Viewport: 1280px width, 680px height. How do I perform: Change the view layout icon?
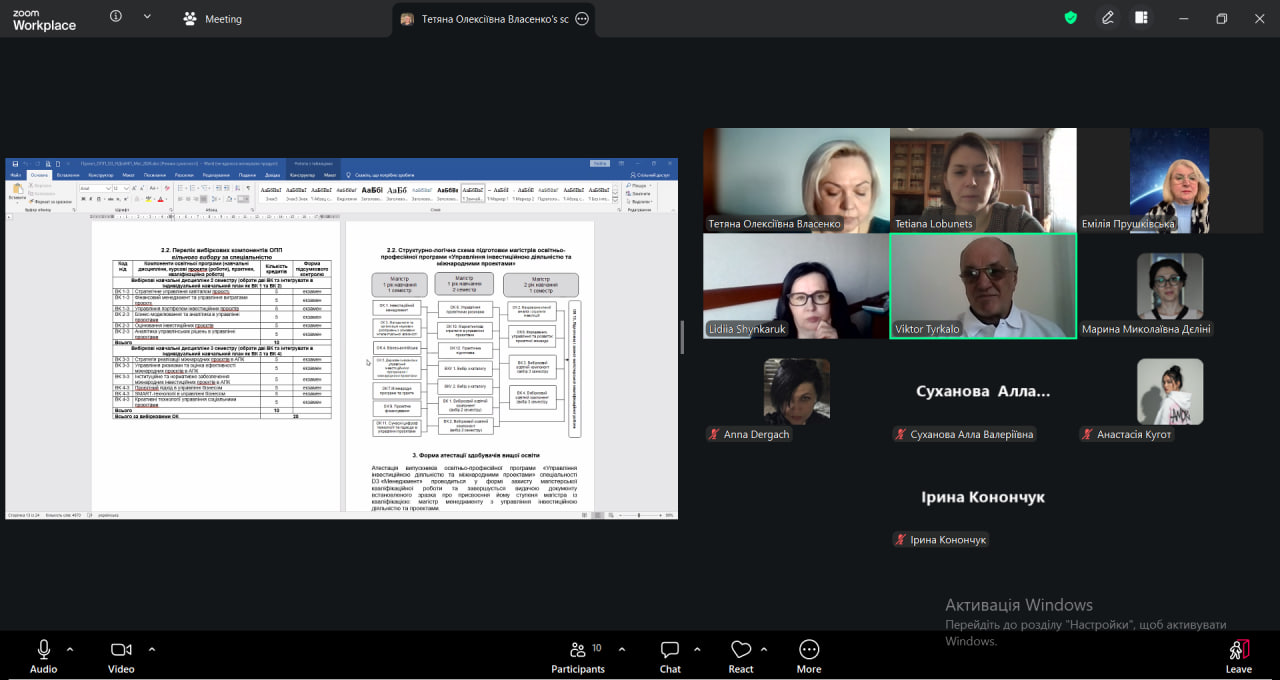[x=1141, y=18]
